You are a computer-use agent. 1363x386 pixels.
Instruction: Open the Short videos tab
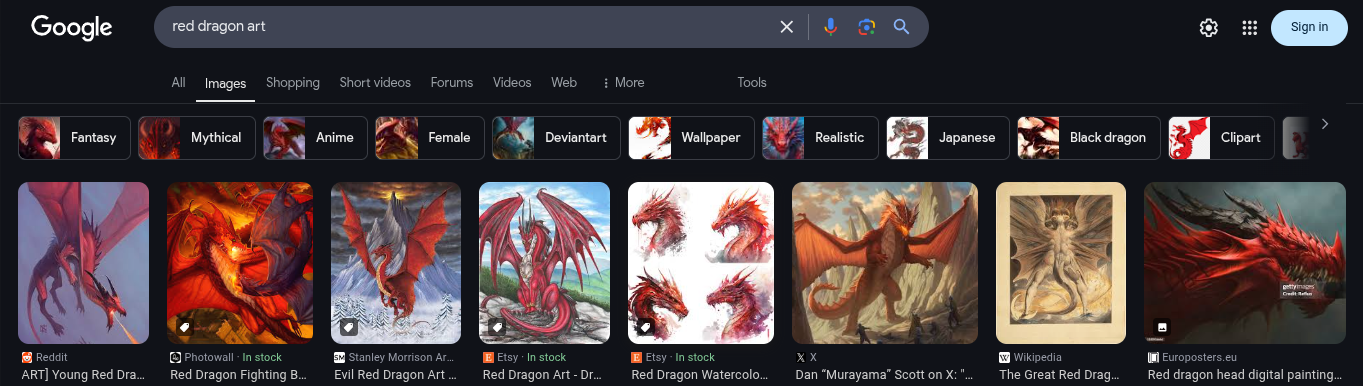pos(375,82)
